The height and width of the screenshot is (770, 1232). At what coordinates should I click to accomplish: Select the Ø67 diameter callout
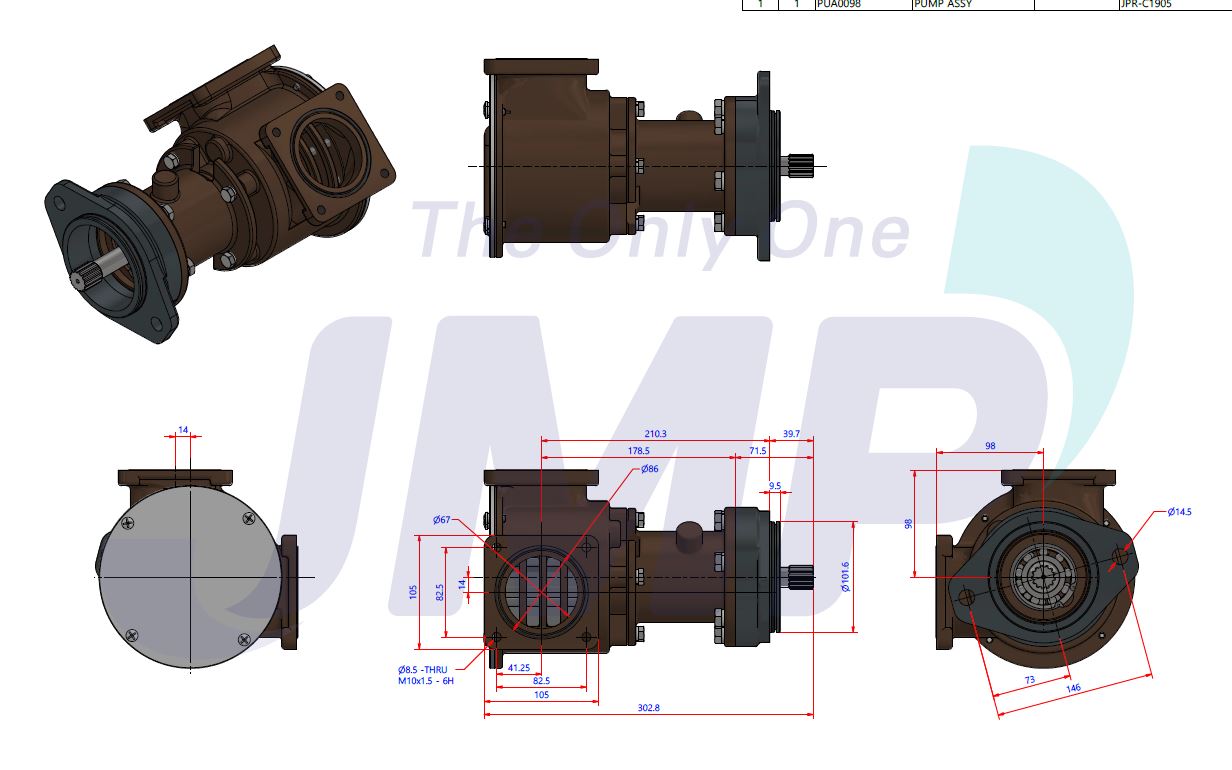pyautogui.click(x=442, y=519)
